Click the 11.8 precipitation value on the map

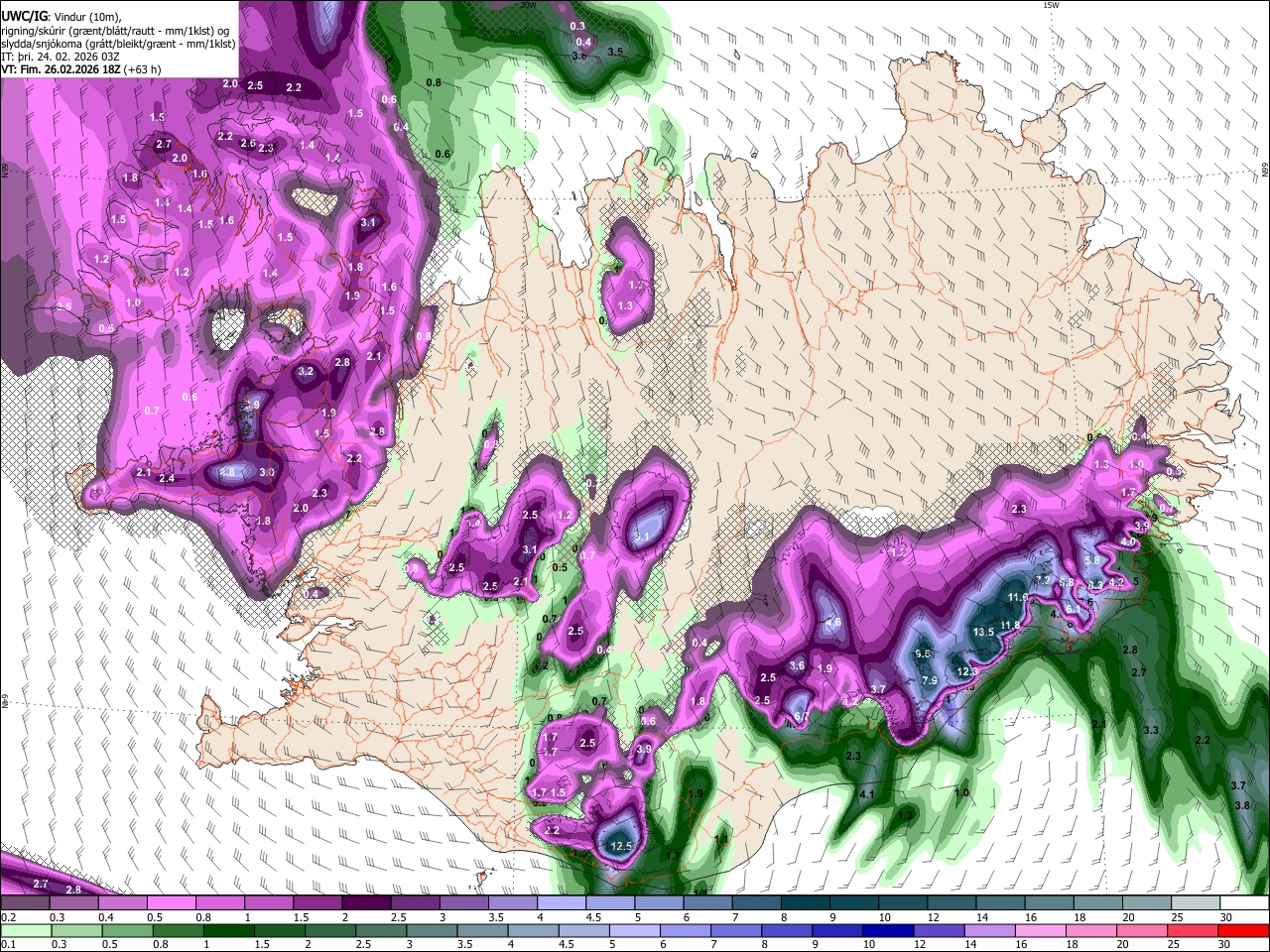tap(1010, 625)
